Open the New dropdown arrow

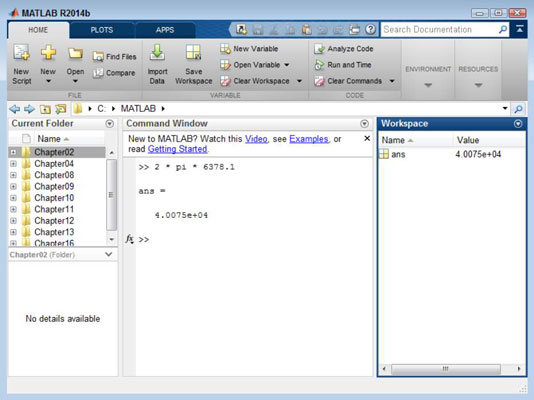[48, 81]
